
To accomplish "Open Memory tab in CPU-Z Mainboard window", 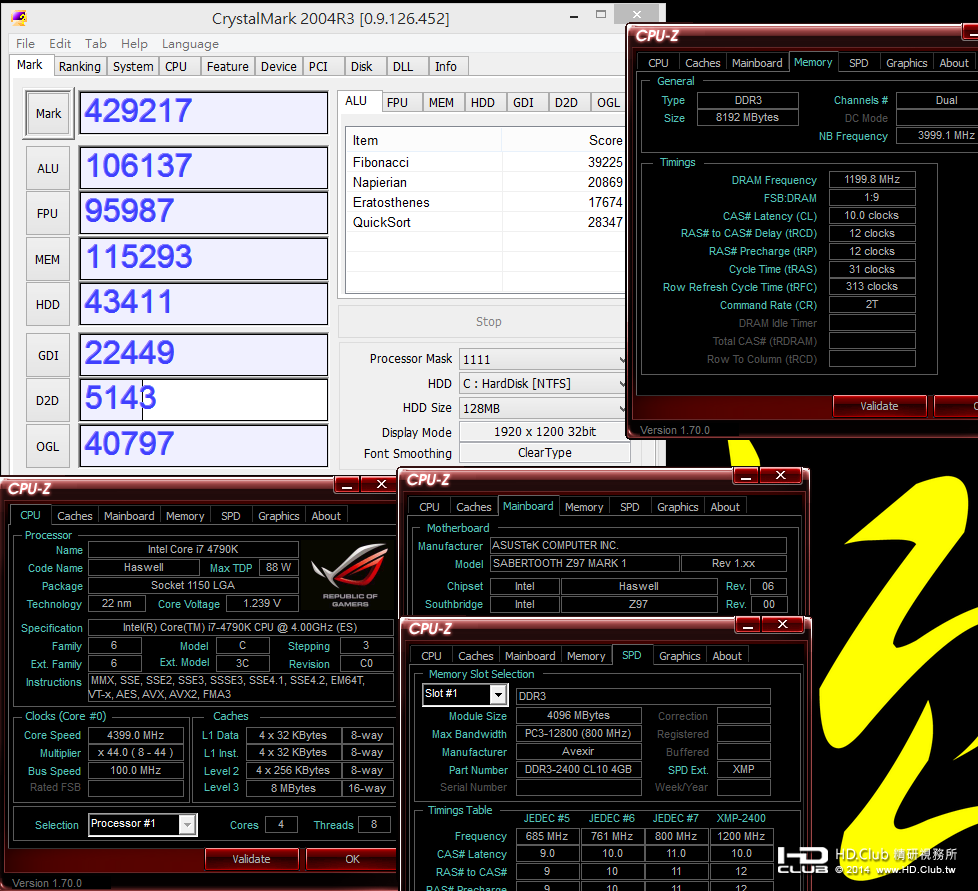I will (x=584, y=507).
